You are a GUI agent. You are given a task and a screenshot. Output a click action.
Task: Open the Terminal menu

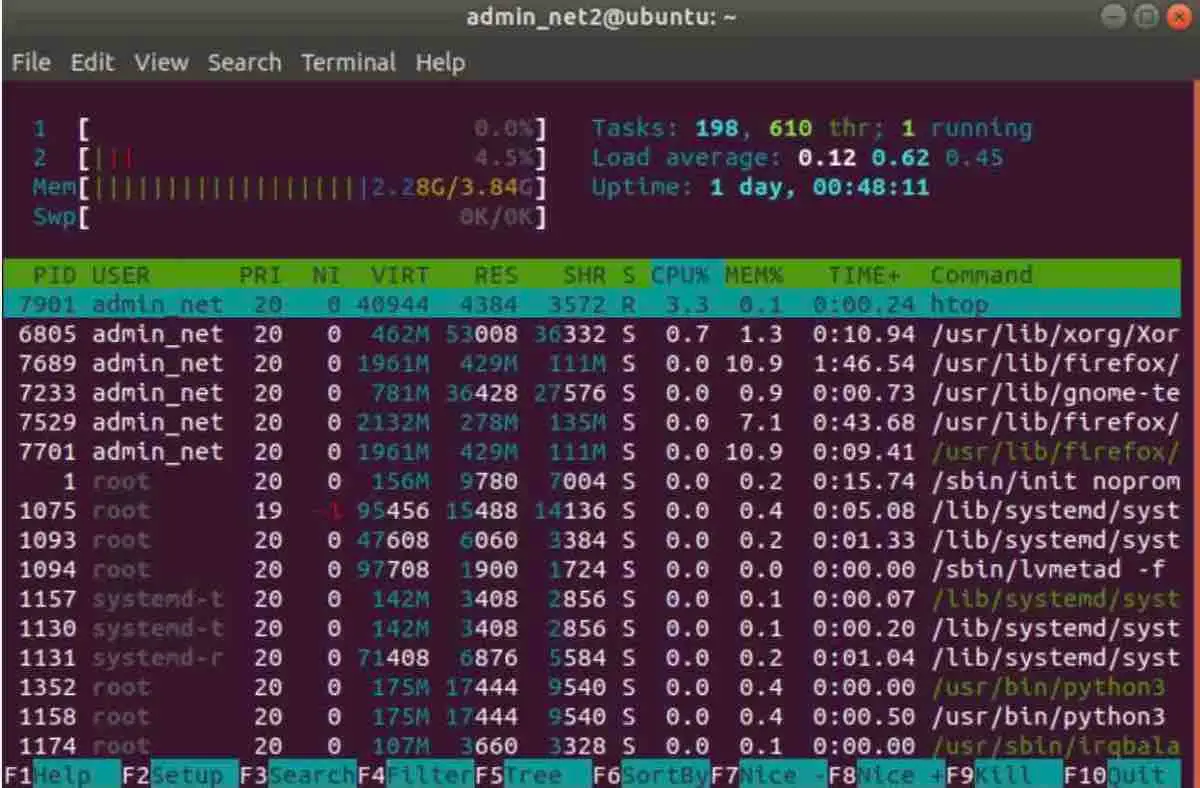(x=348, y=62)
